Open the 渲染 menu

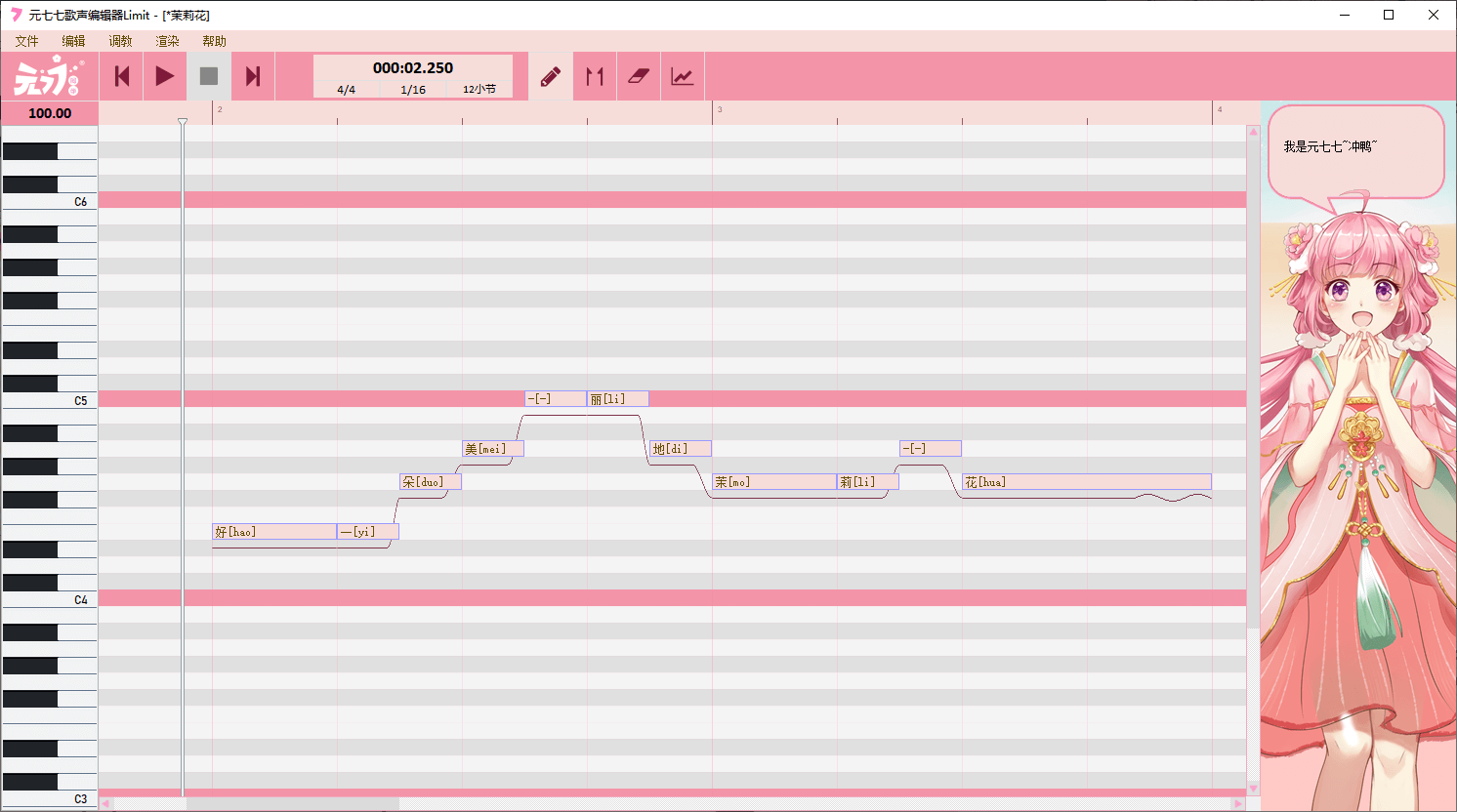pos(167,41)
